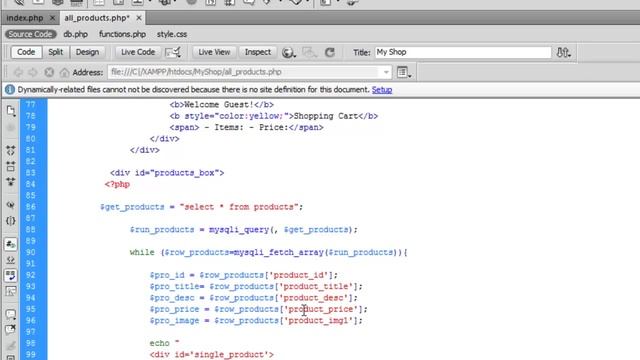Click the <div id='single_product'> line

tap(211, 355)
